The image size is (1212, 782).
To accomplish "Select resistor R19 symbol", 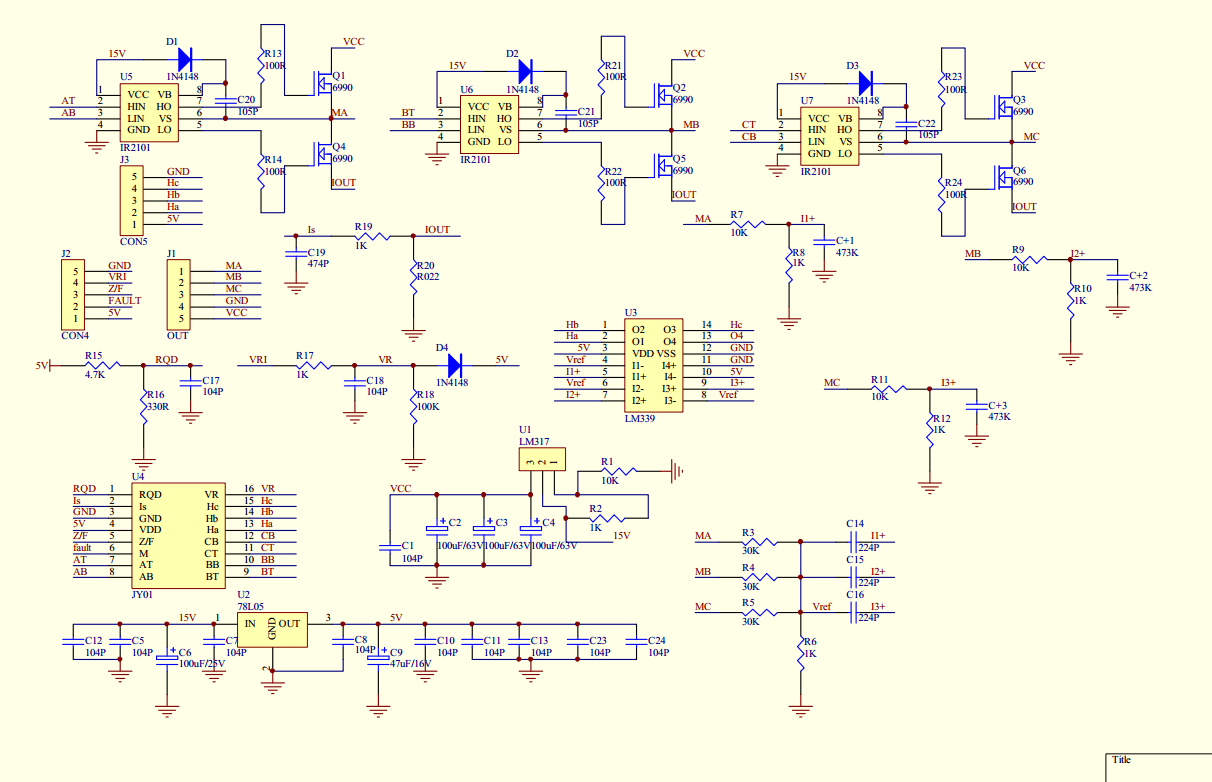I will [x=372, y=236].
